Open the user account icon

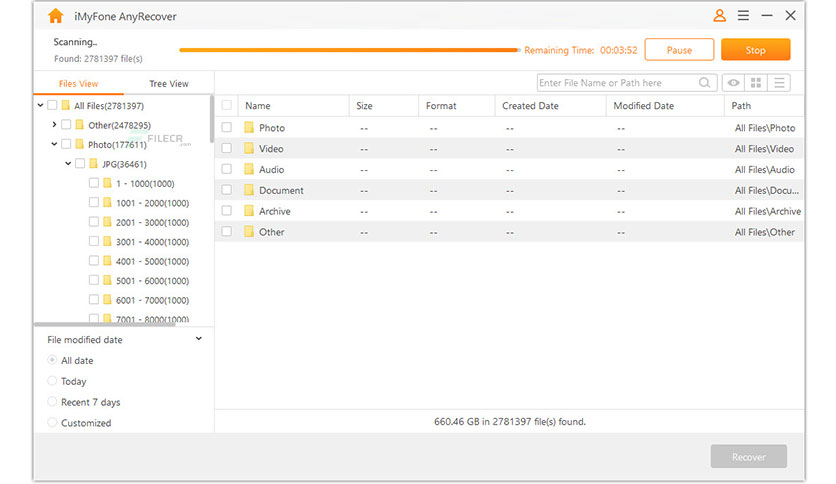point(720,16)
